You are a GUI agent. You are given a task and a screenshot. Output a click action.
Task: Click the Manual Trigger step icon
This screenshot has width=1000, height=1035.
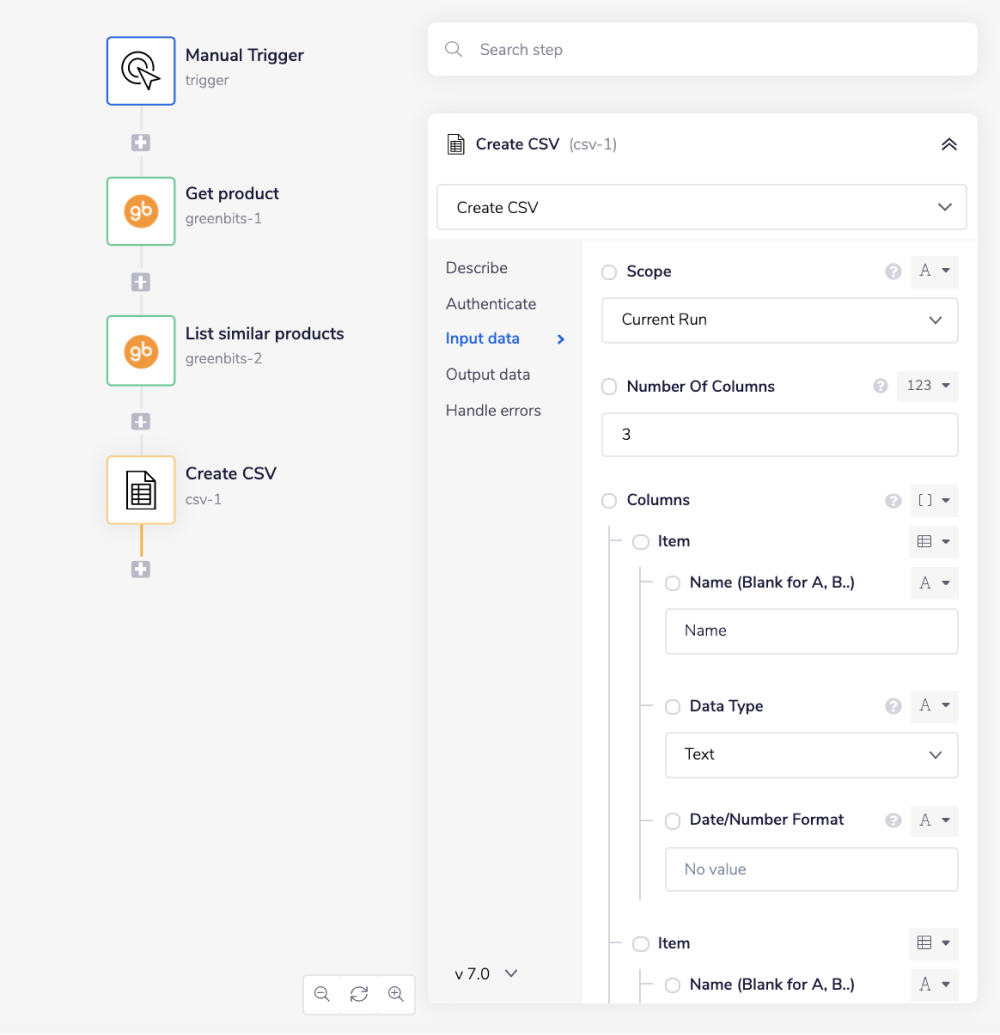[x=141, y=71]
